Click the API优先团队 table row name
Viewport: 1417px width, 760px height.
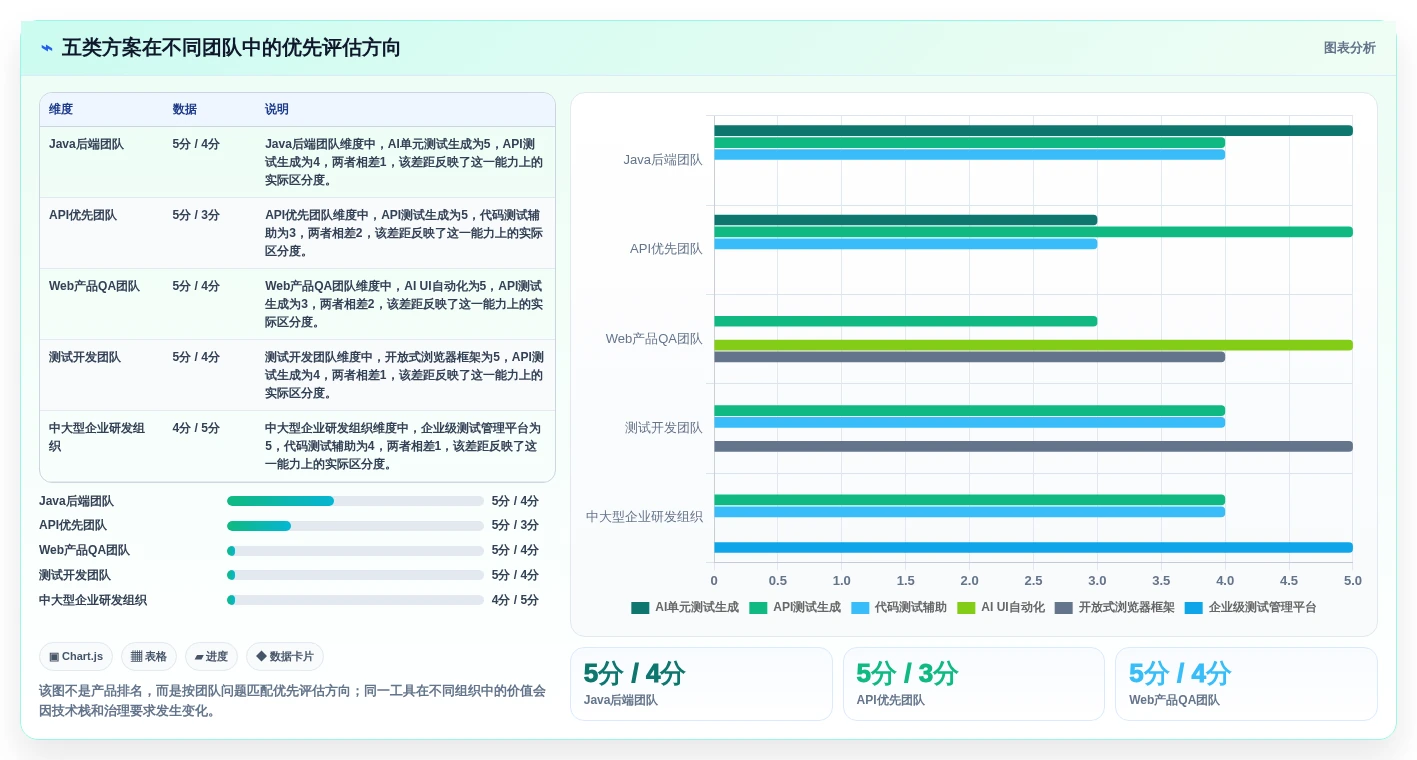click(83, 215)
